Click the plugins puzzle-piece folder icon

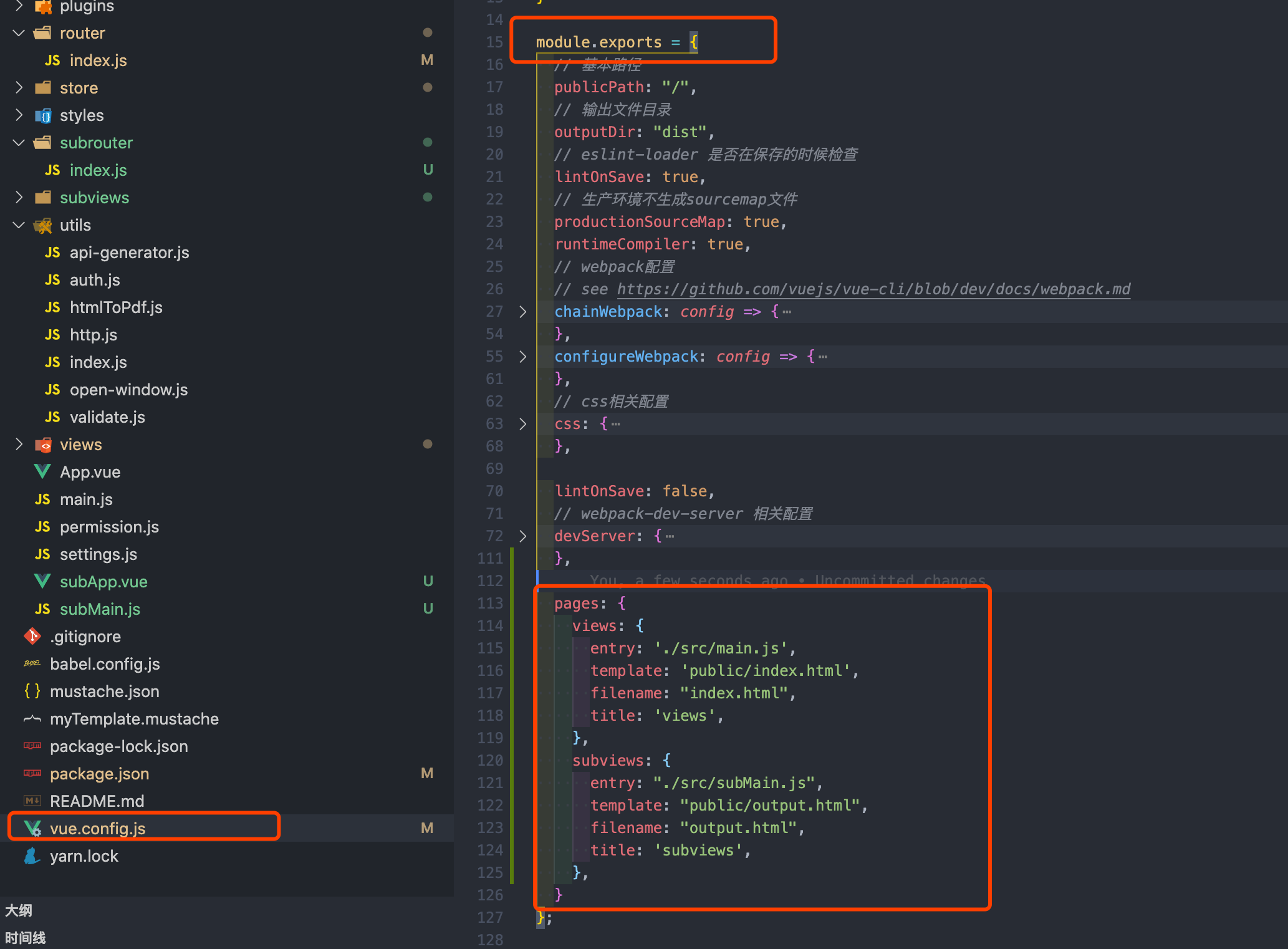click(x=43, y=7)
